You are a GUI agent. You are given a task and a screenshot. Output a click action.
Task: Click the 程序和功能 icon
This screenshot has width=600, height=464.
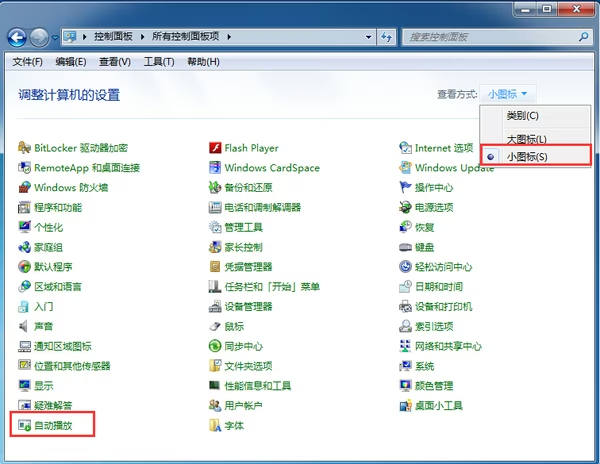point(24,207)
